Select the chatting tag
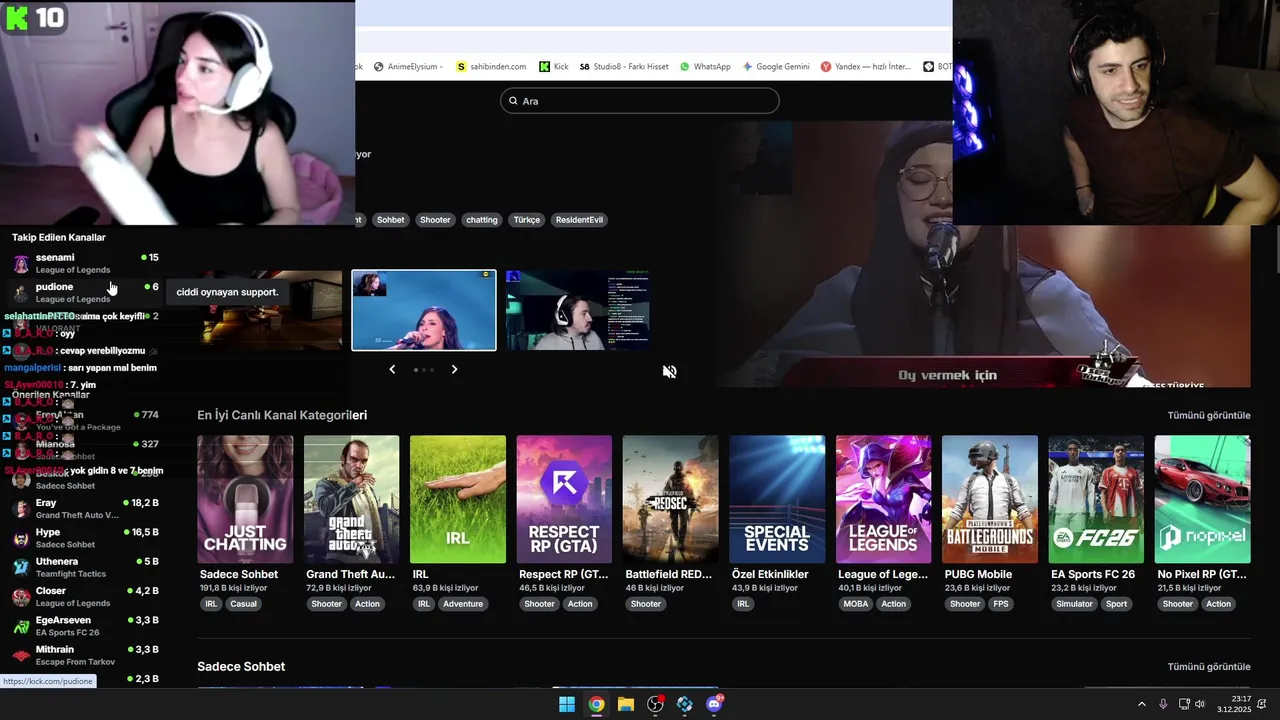 [482, 220]
